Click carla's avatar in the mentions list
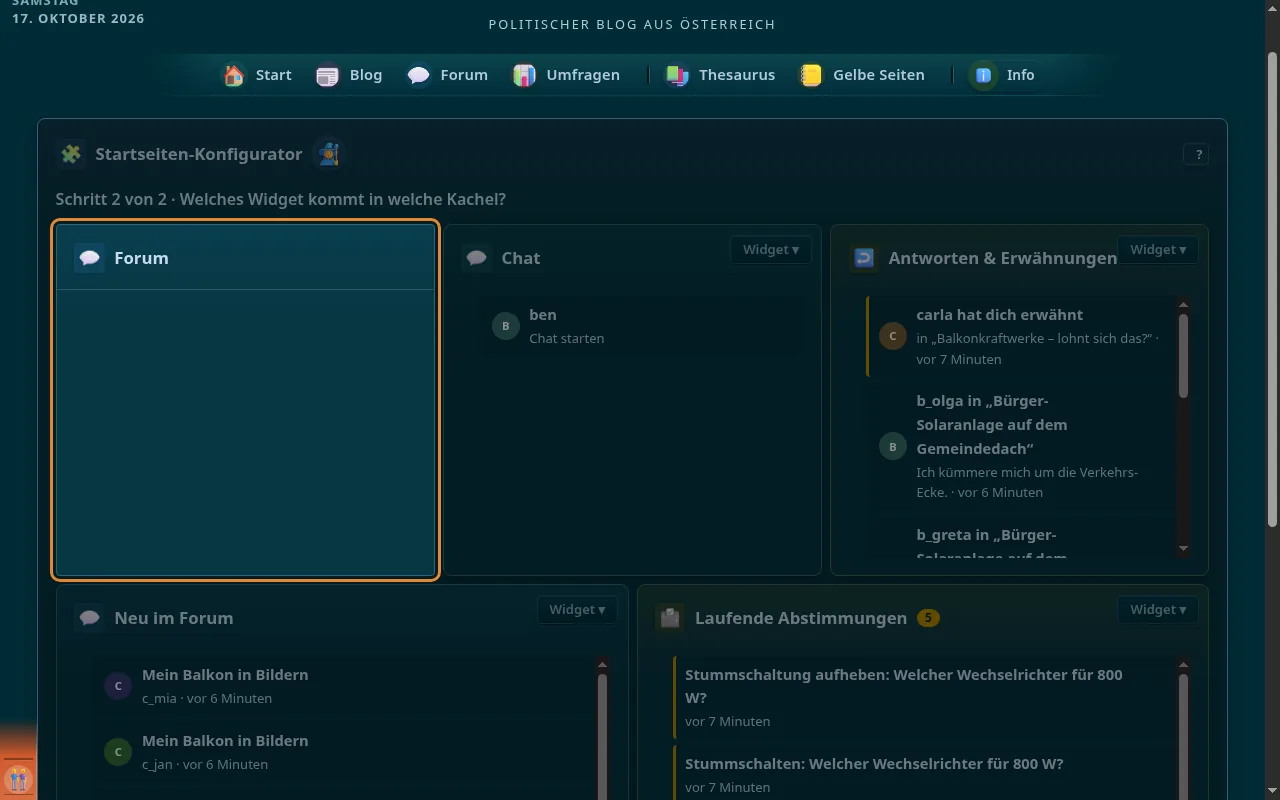This screenshot has height=800, width=1280. (x=893, y=336)
